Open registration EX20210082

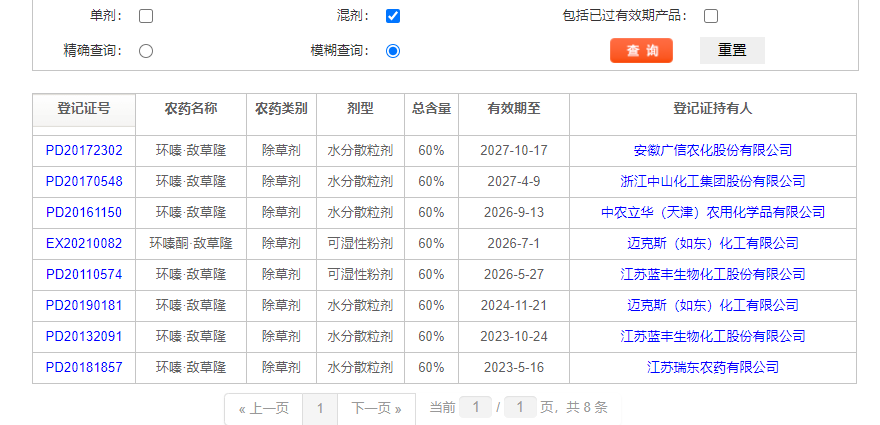[84, 243]
